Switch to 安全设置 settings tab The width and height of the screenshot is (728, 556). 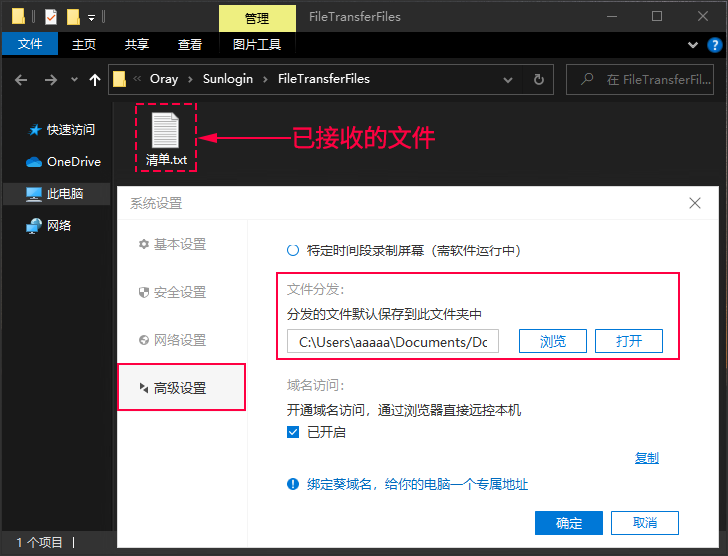pyautogui.click(x=179, y=292)
